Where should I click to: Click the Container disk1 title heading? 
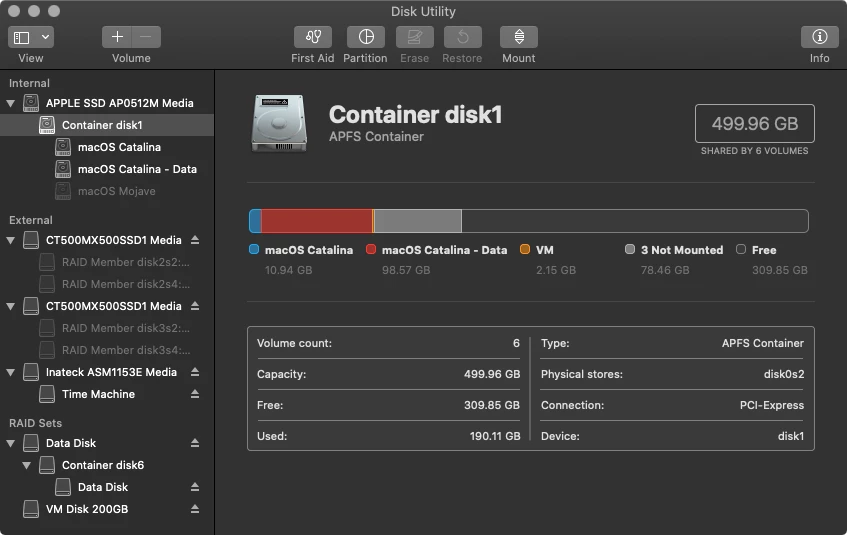coord(415,115)
